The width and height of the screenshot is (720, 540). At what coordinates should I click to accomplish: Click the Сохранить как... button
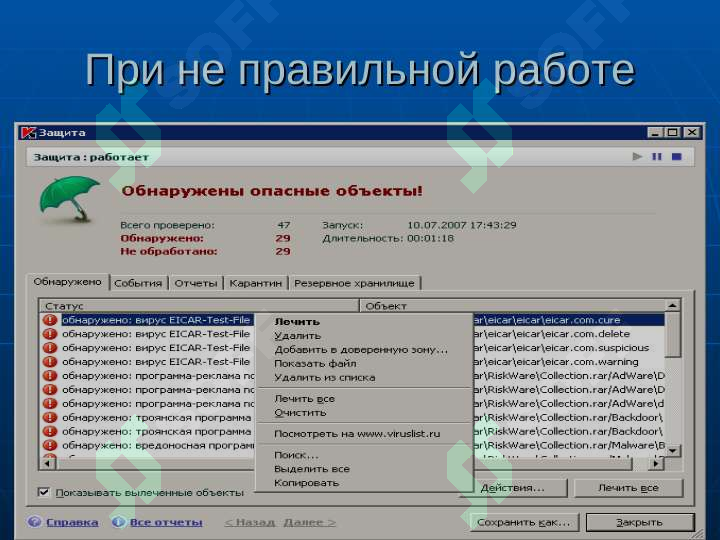523,523
